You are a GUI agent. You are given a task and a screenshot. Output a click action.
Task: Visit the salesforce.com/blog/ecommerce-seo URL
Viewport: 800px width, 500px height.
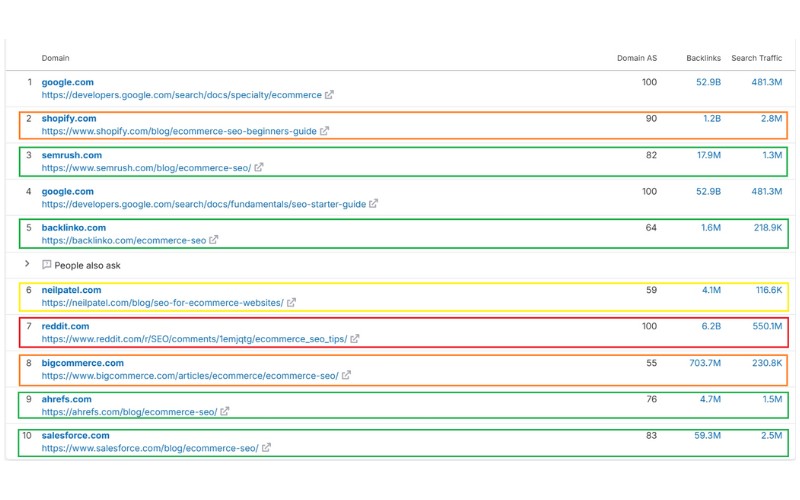[150, 448]
